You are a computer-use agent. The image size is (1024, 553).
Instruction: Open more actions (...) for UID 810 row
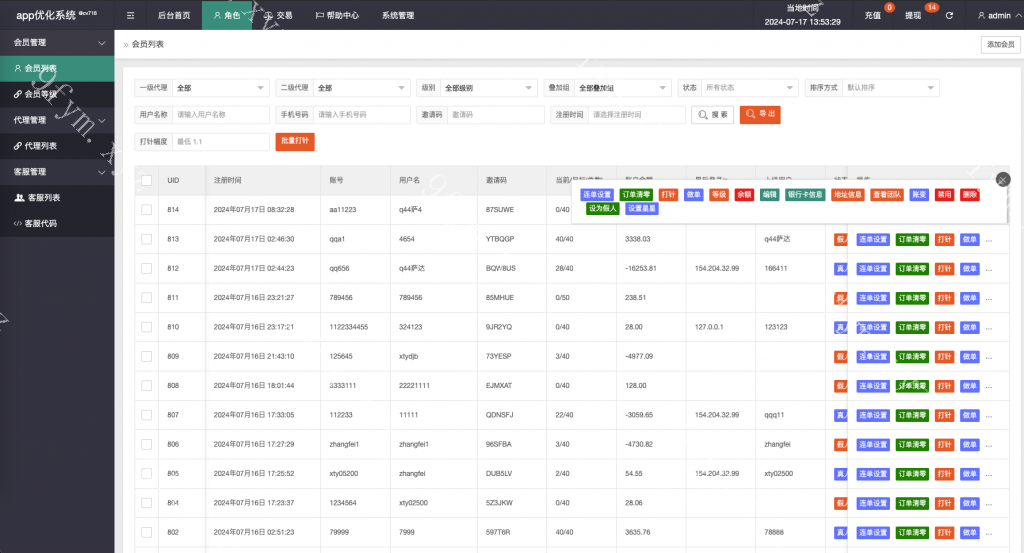(989, 328)
